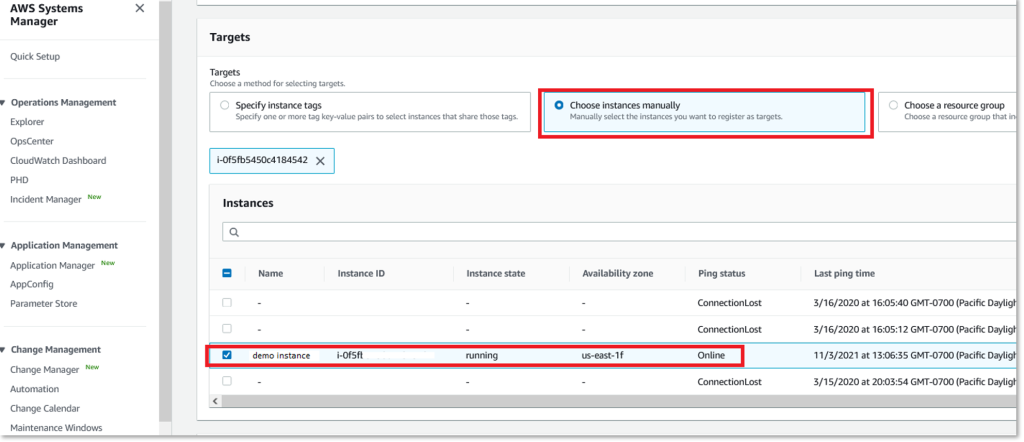
Task: Open CloudWatch Dashboard
Action: click(58, 161)
